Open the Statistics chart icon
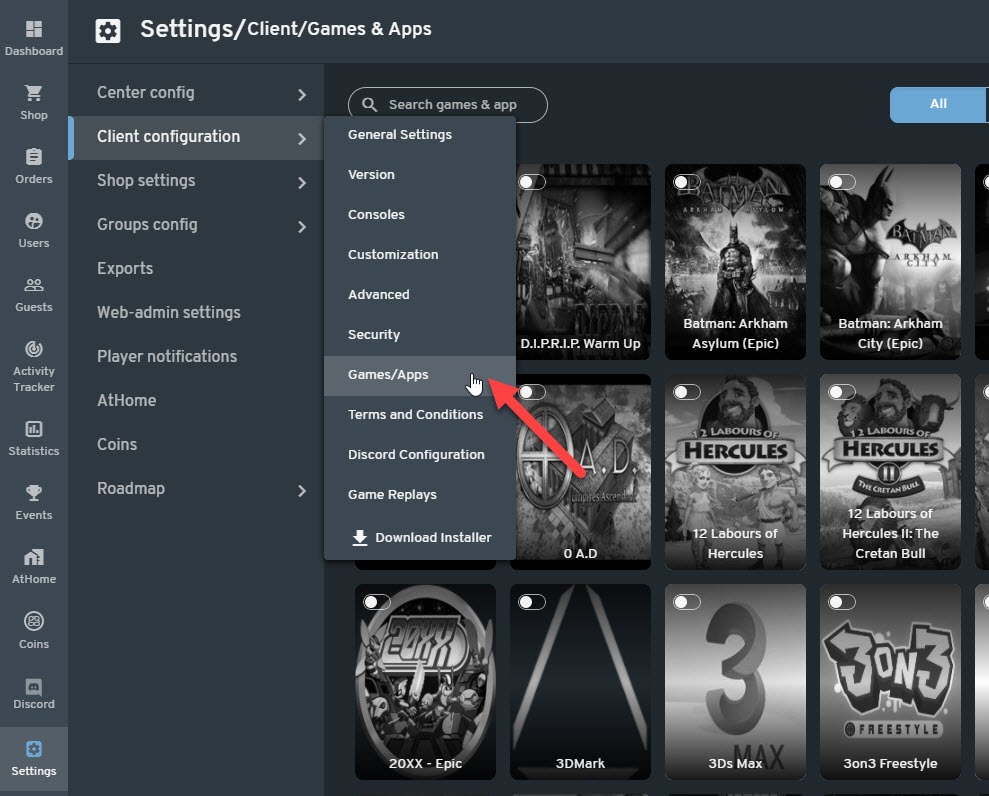 (x=33, y=429)
